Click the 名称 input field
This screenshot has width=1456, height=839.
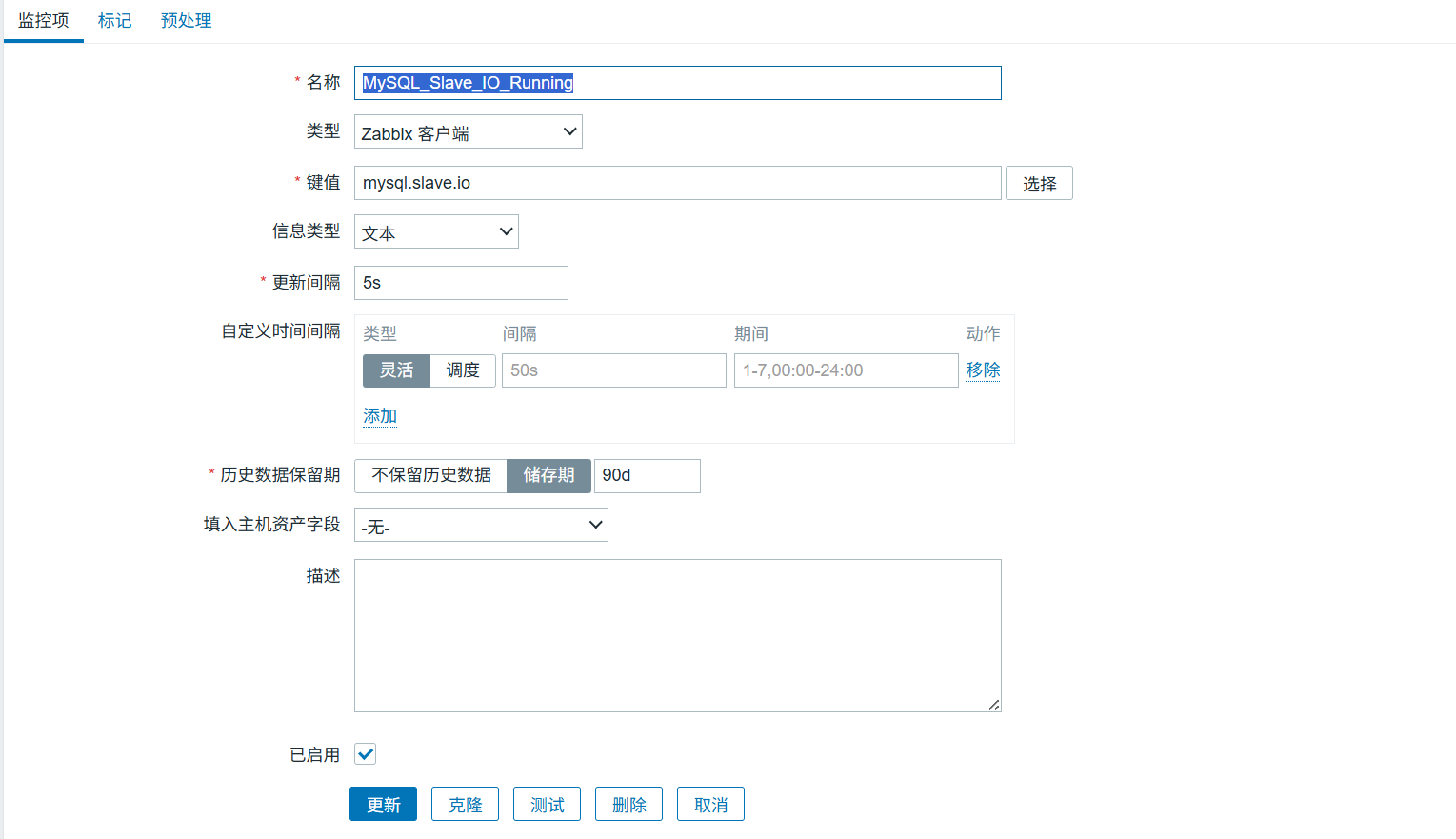(x=677, y=83)
